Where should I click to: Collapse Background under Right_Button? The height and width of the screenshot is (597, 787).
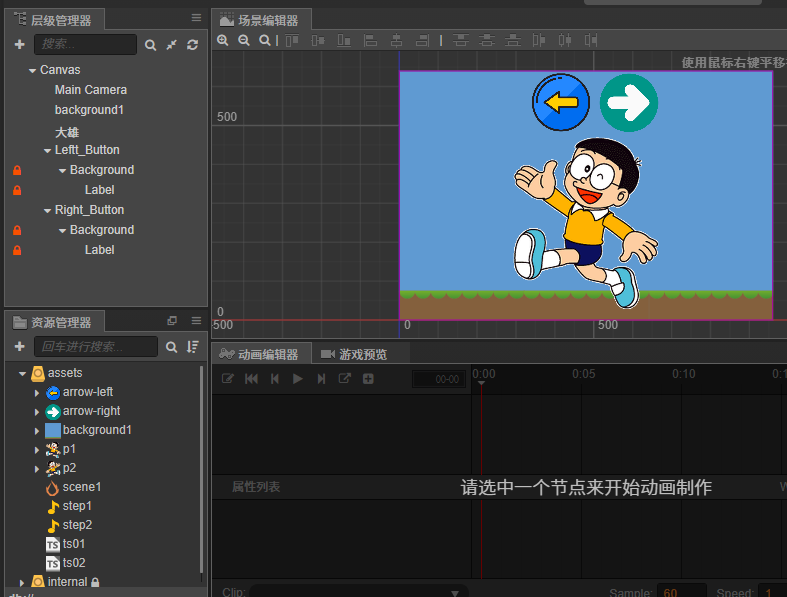tap(62, 230)
